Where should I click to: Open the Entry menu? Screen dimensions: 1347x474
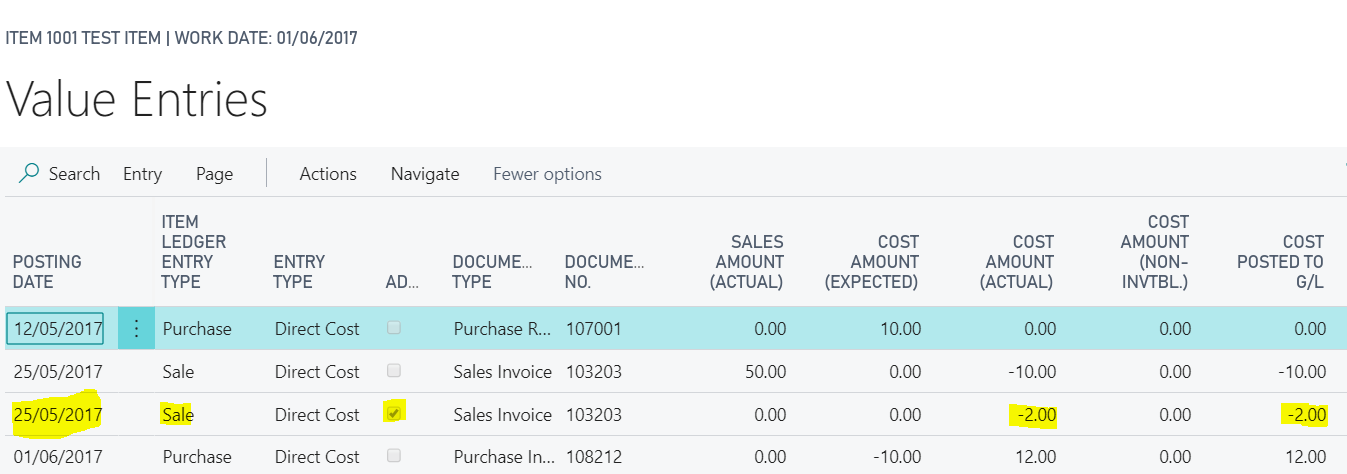(142, 174)
